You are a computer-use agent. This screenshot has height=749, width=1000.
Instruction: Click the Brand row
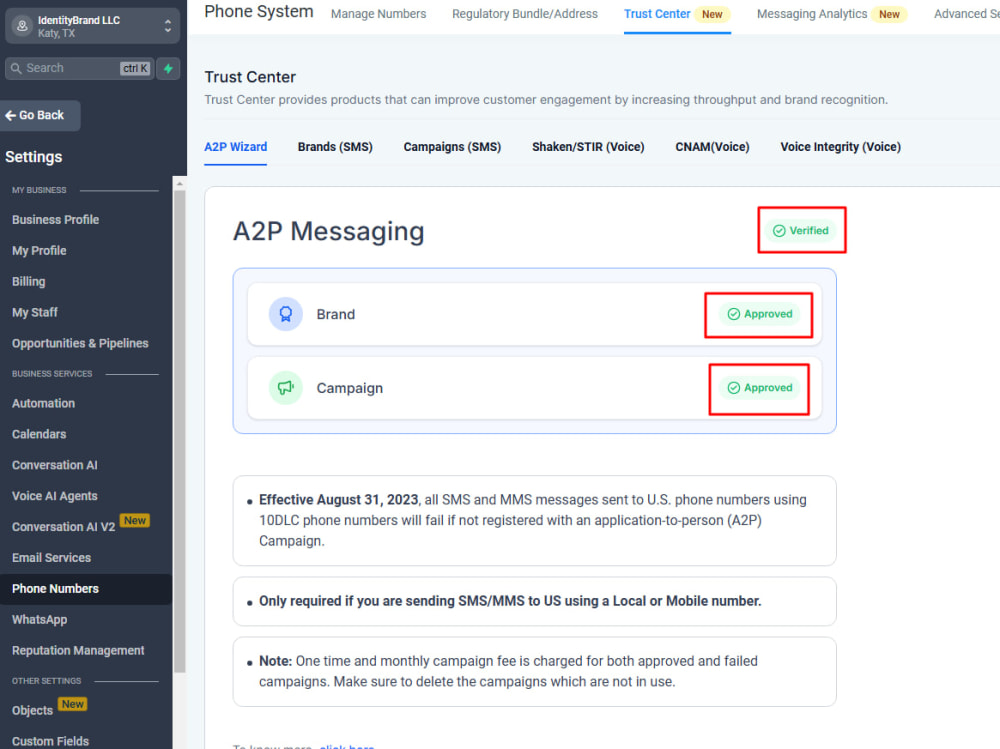click(x=534, y=314)
